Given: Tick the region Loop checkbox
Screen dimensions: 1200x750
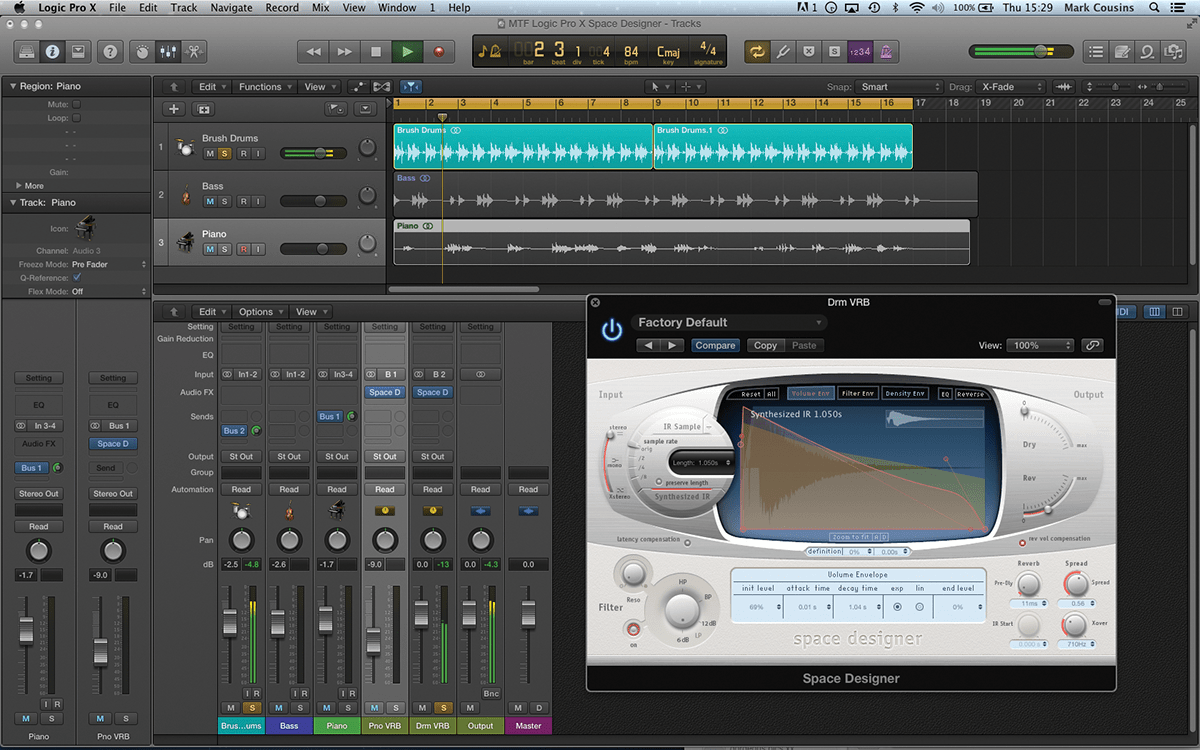Looking at the screenshot, I should click(76, 118).
